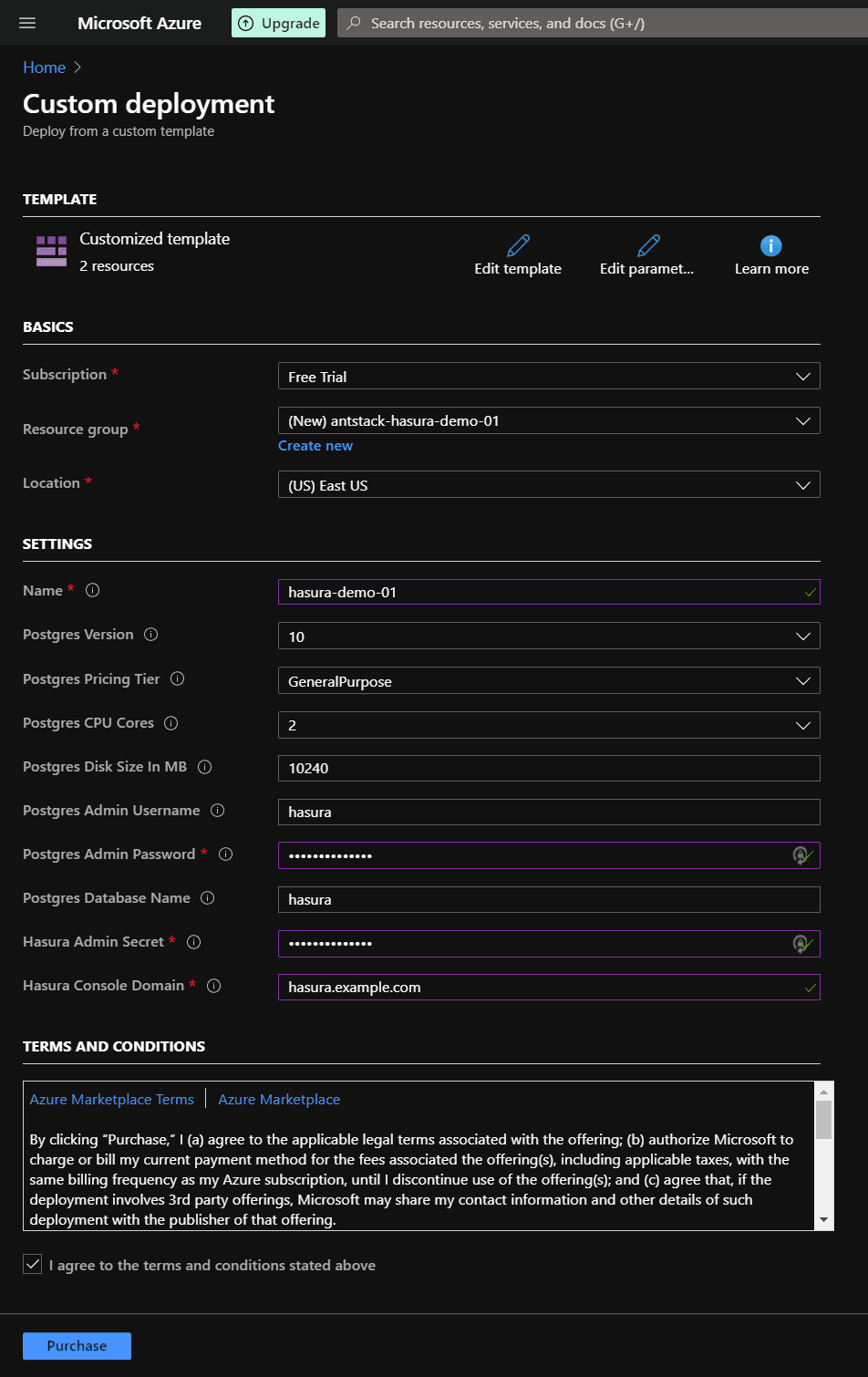This screenshot has height=1377, width=868.
Task: Click the Purchase button
Action: [x=77, y=1346]
